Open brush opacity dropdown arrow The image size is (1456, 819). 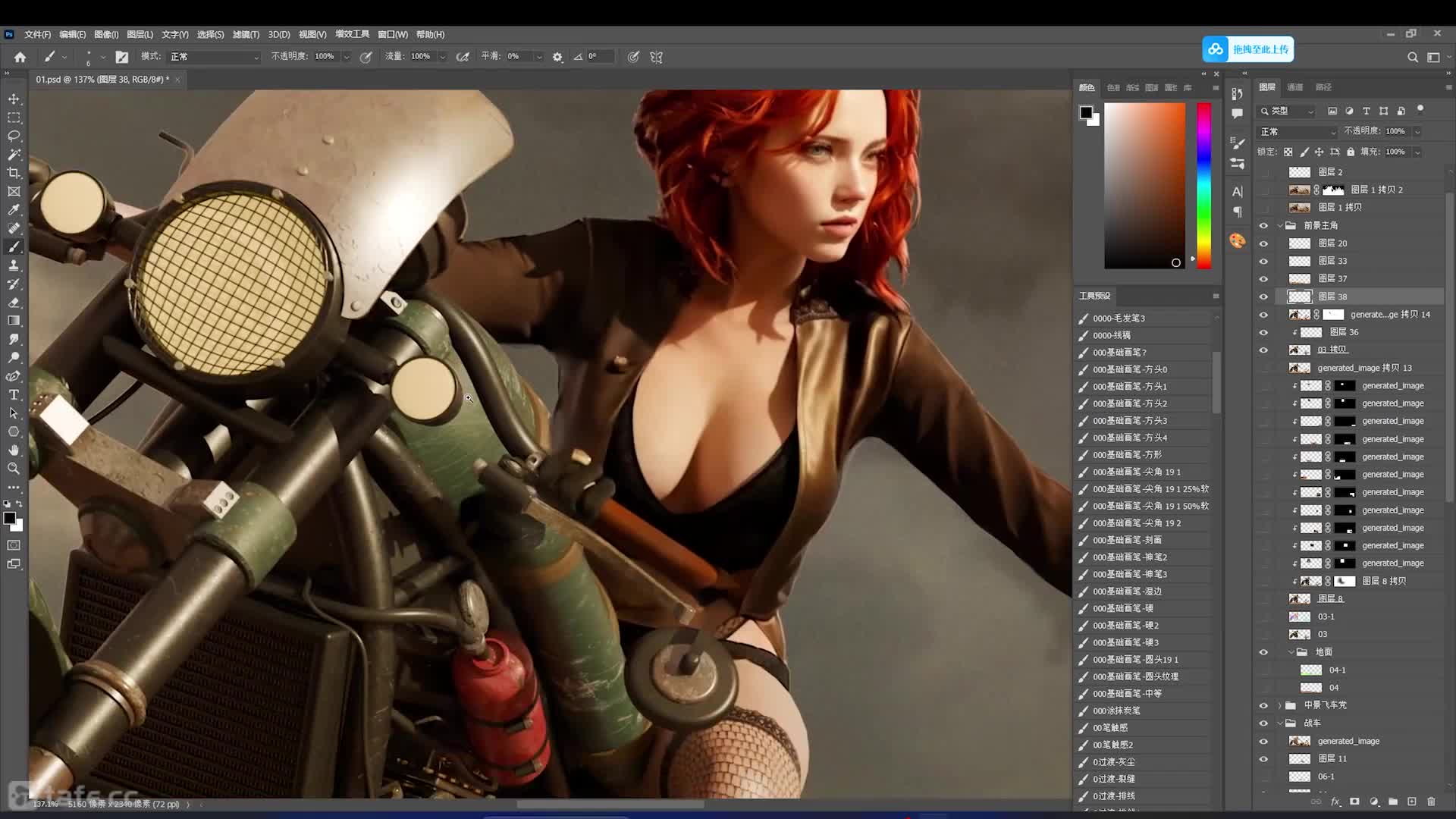click(x=347, y=57)
